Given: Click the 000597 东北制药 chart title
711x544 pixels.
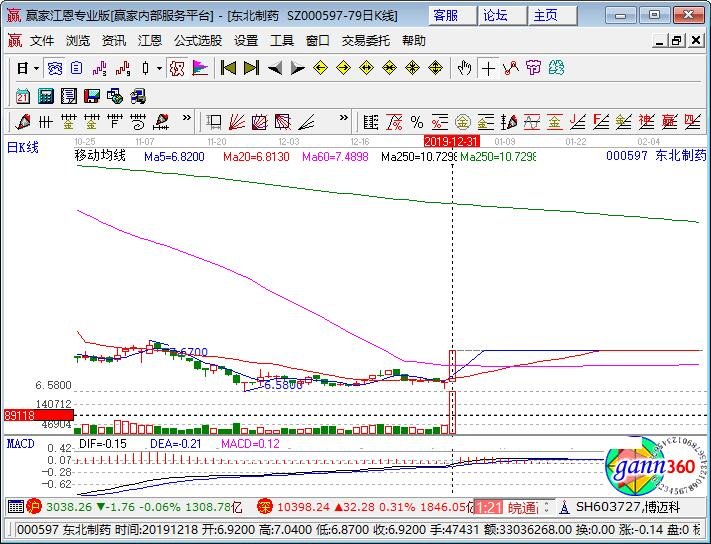Looking at the screenshot, I should click(656, 155).
